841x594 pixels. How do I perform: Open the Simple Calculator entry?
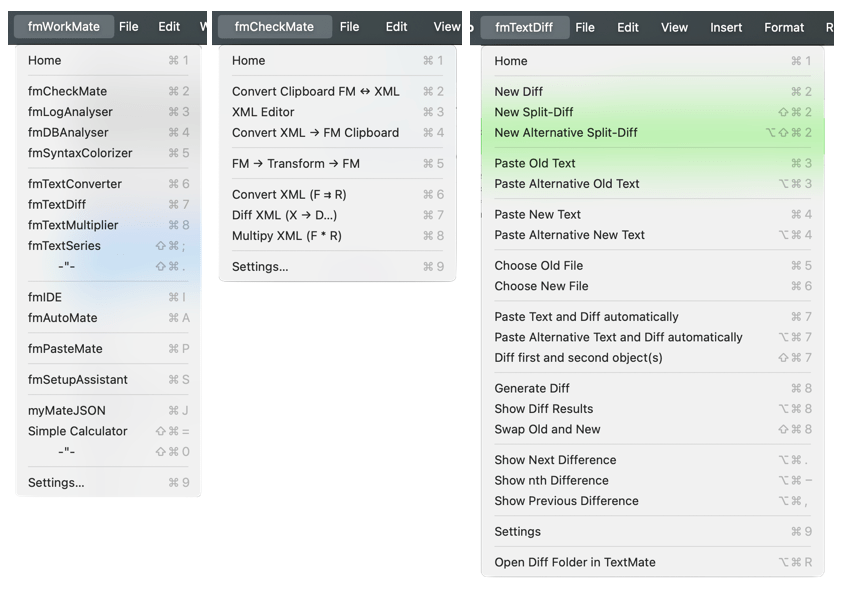pos(78,431)
